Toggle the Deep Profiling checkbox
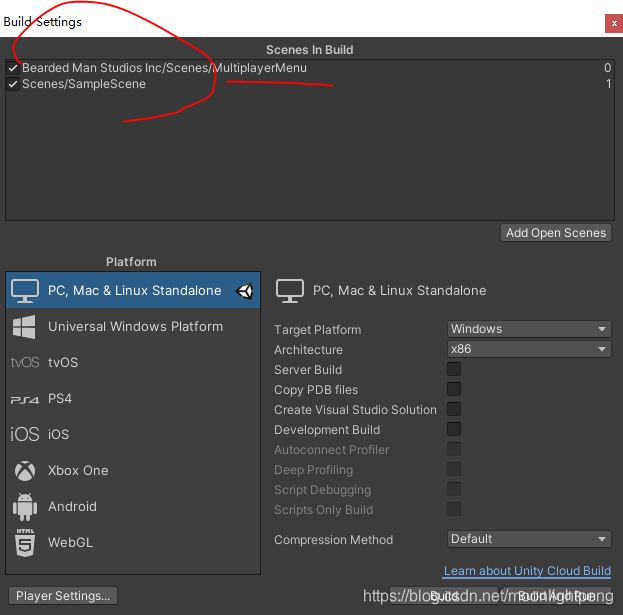 pos(454,469)
